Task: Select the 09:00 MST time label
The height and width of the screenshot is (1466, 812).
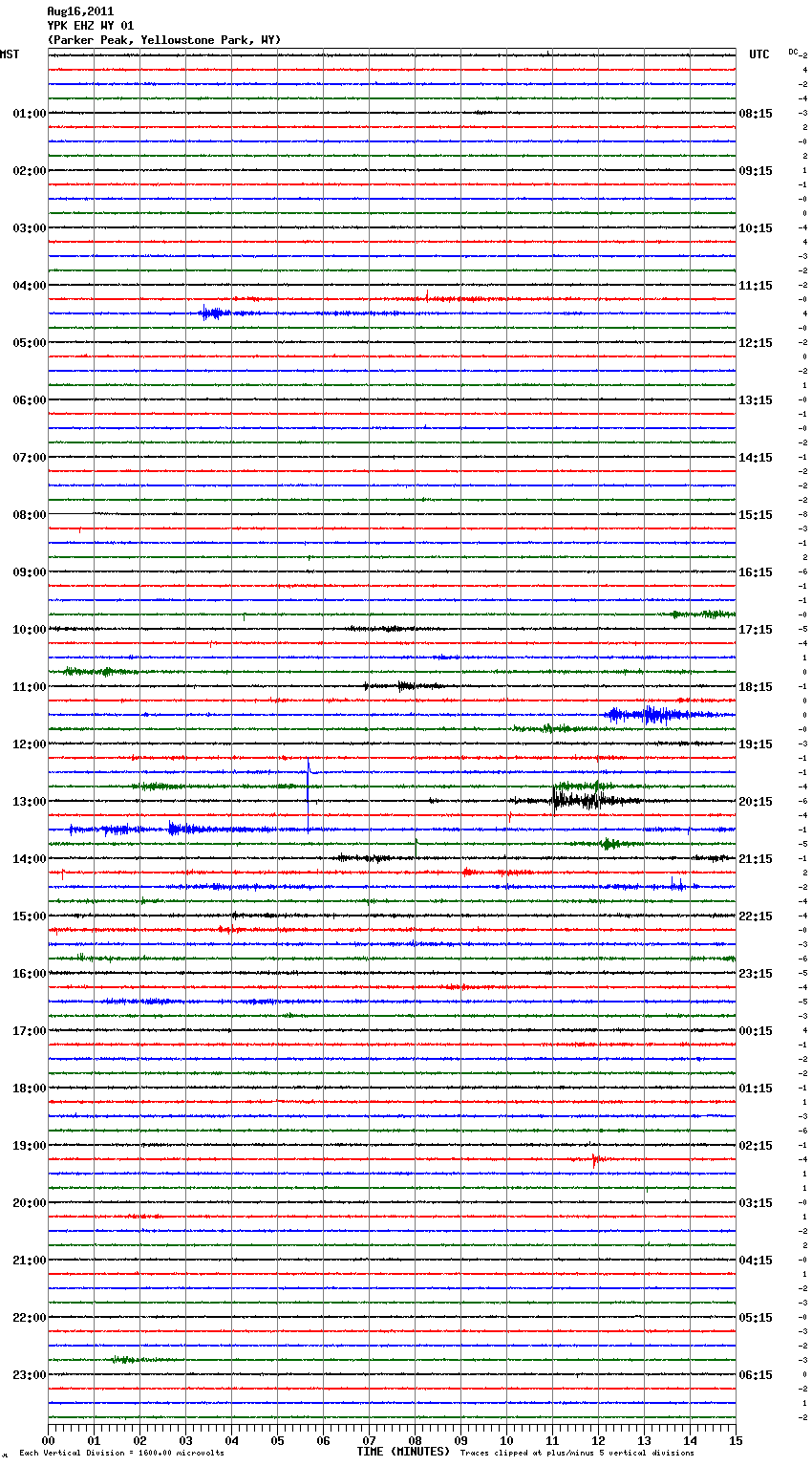Action: point(29,572)
